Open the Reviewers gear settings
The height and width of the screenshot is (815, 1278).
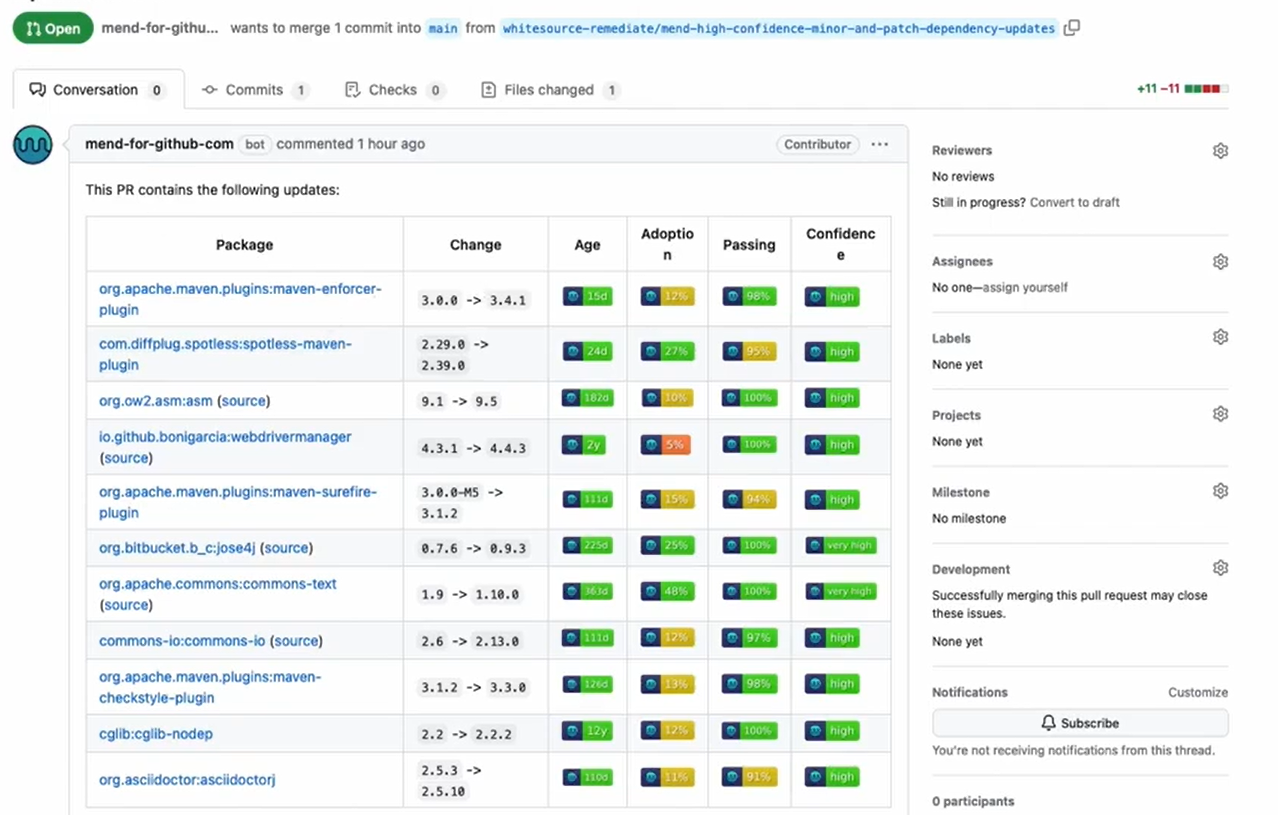click(x=1220, y=151)
